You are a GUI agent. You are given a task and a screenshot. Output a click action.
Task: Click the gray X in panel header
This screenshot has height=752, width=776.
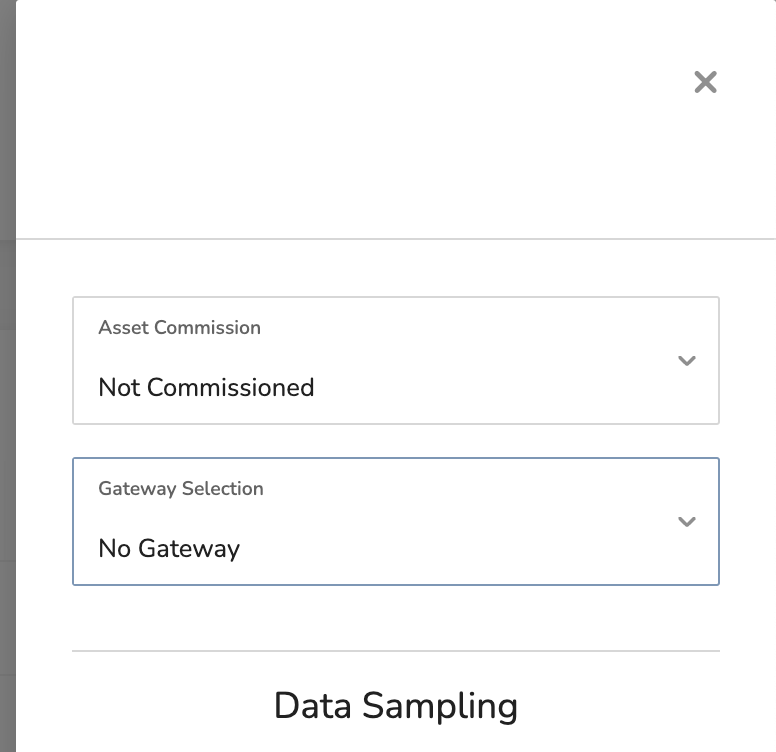705,82
